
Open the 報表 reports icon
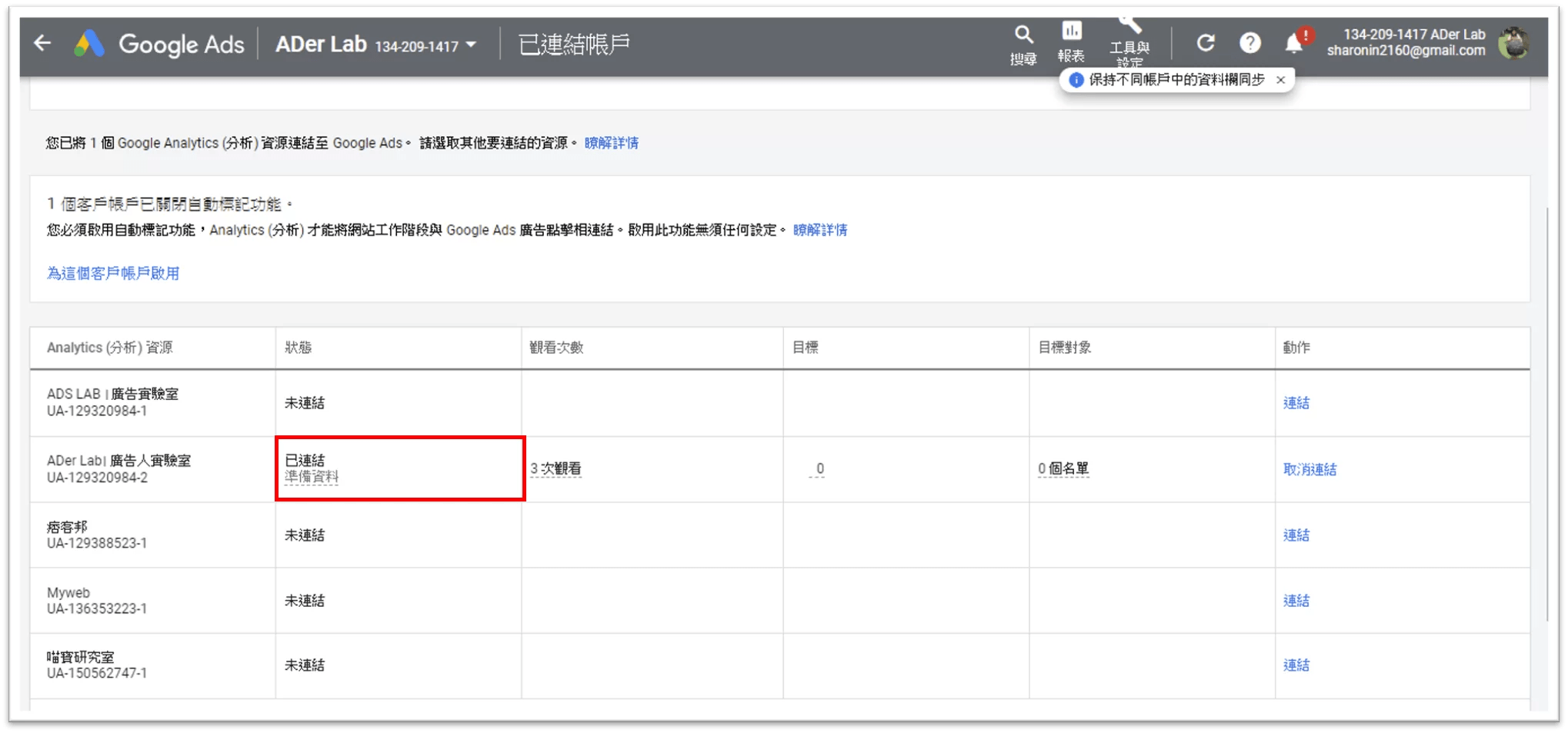(1071, 31)
